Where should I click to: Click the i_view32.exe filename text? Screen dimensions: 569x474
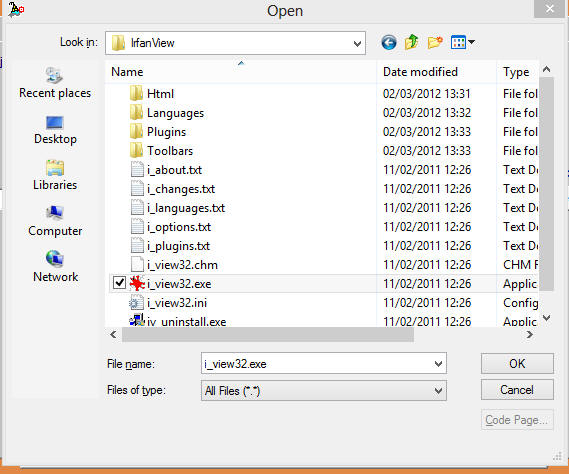click(179, 284)
